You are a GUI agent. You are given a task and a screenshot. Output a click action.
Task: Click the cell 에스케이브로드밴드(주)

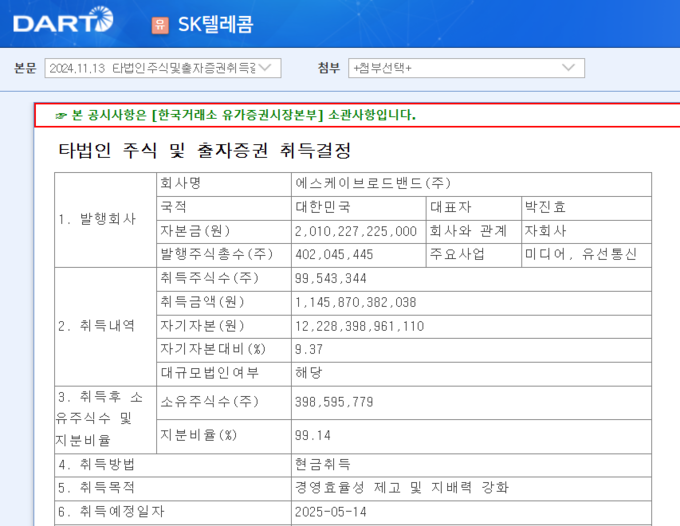pyautogui.click(x=373, y=183)
